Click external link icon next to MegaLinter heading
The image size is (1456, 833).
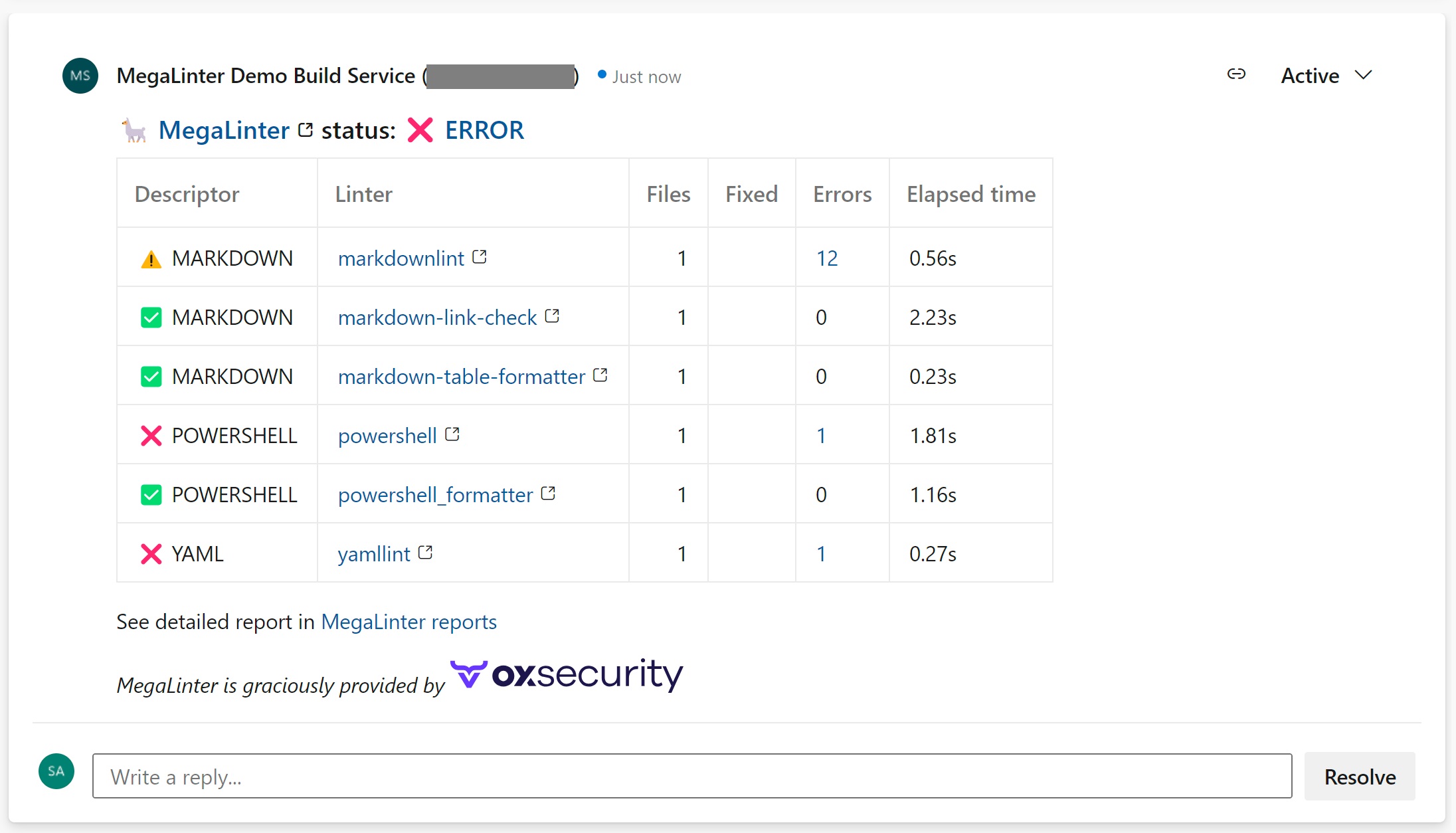(306, 130)
